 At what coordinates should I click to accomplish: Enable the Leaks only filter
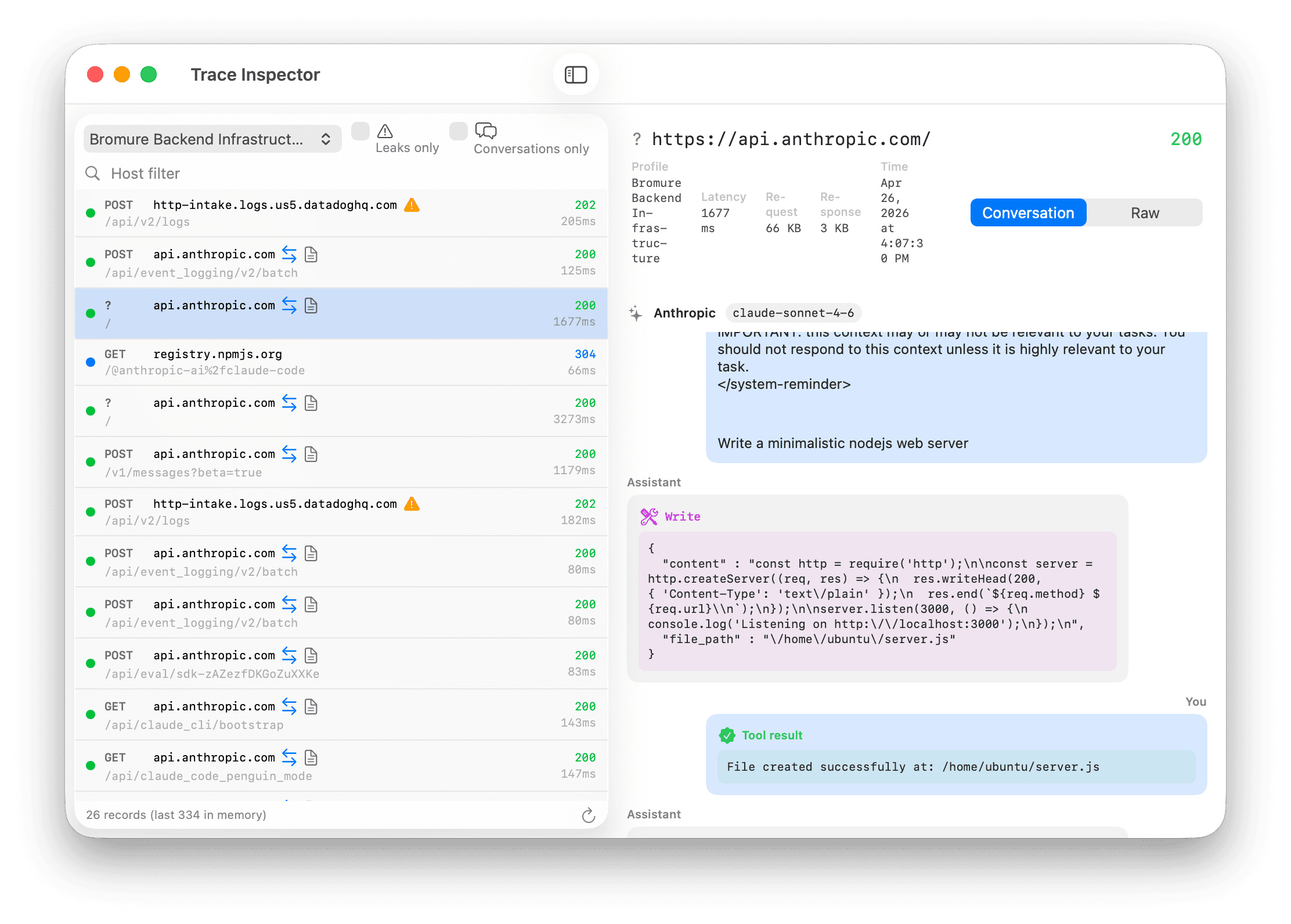coord(360,131)
